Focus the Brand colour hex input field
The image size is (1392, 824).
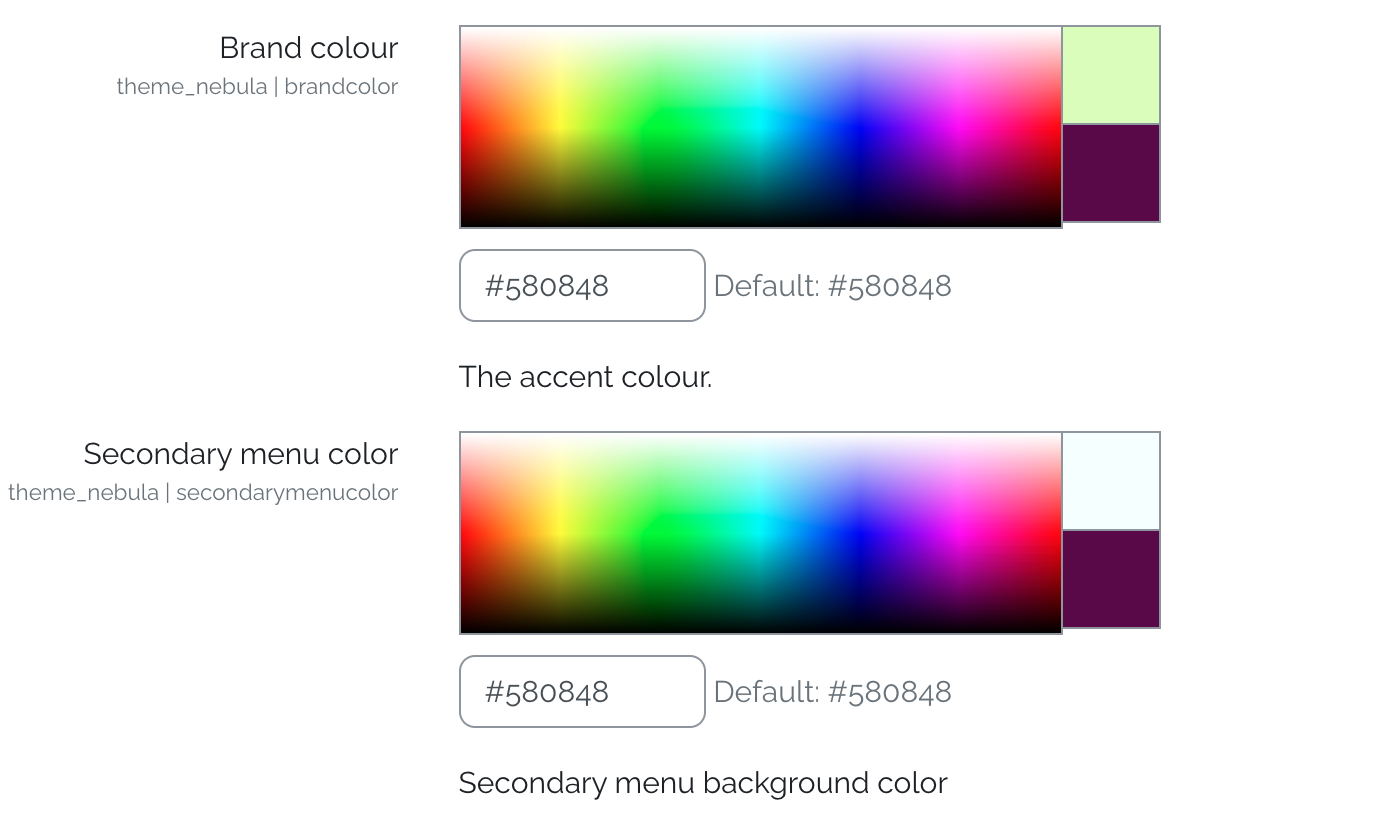(582, 286)
